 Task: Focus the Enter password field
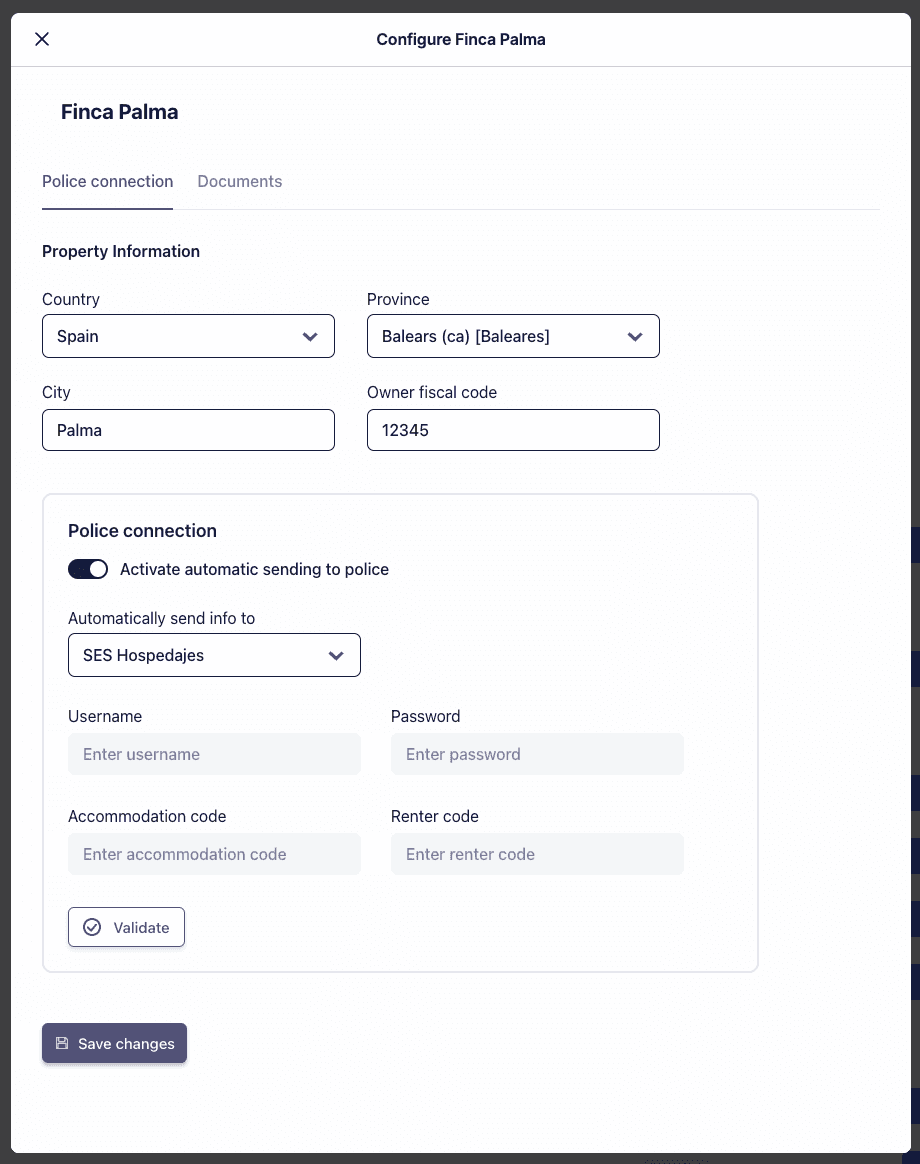[x=537, y=754]
